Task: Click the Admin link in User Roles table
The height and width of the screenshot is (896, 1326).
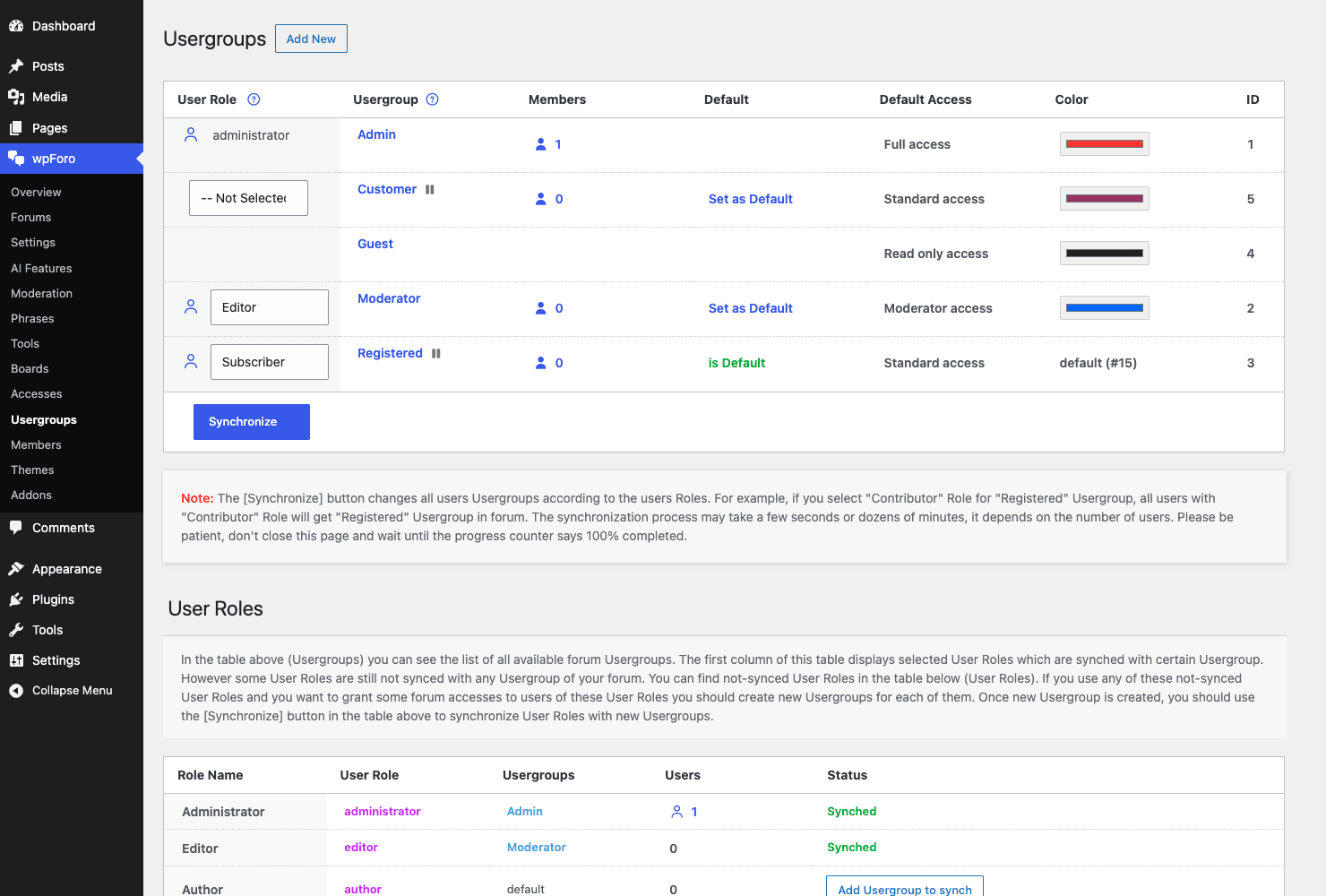Action: coord(525,812)
